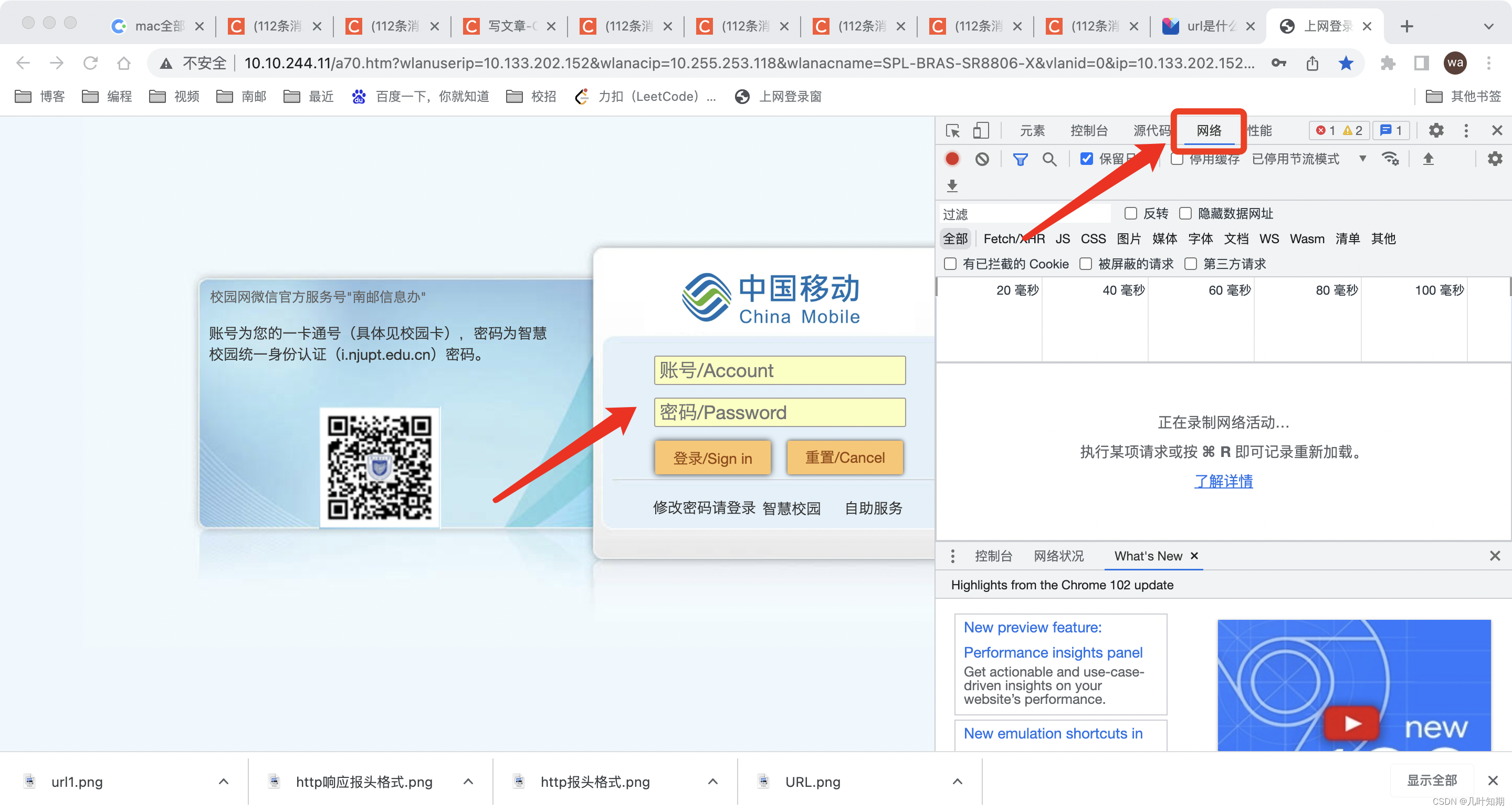Expand url1.png download options chevron
Screen dimensions: 1512x811
pyautogui.click(x=223, y=781)
